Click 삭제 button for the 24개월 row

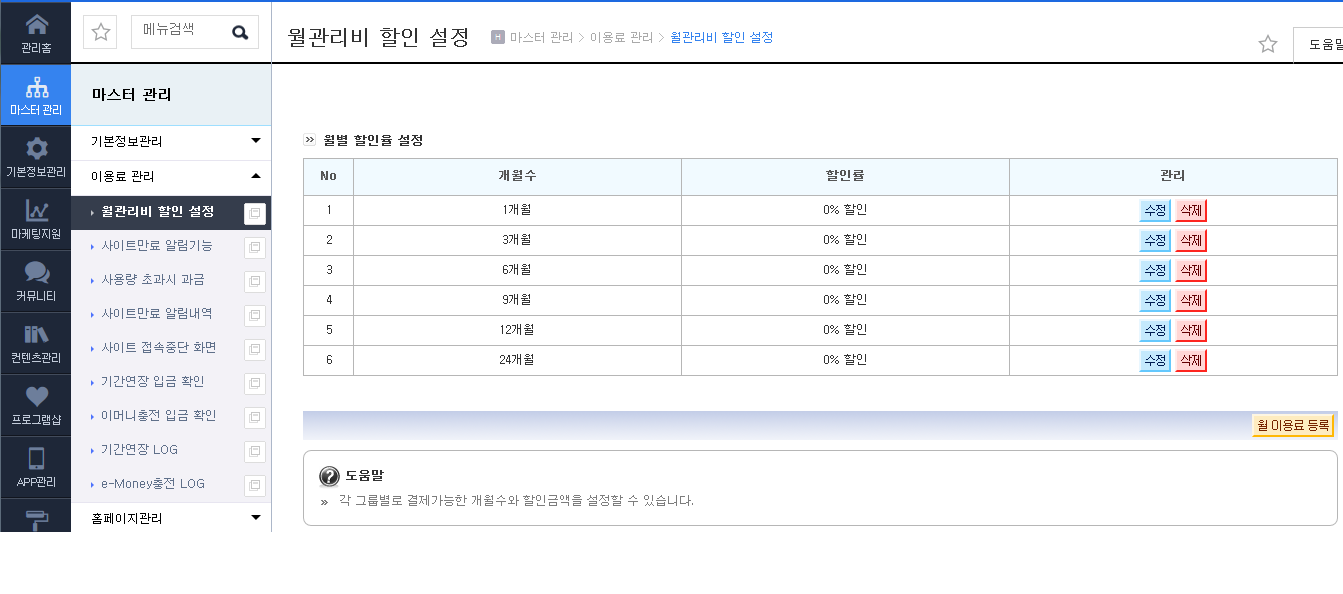click(x=1191, y=361)
